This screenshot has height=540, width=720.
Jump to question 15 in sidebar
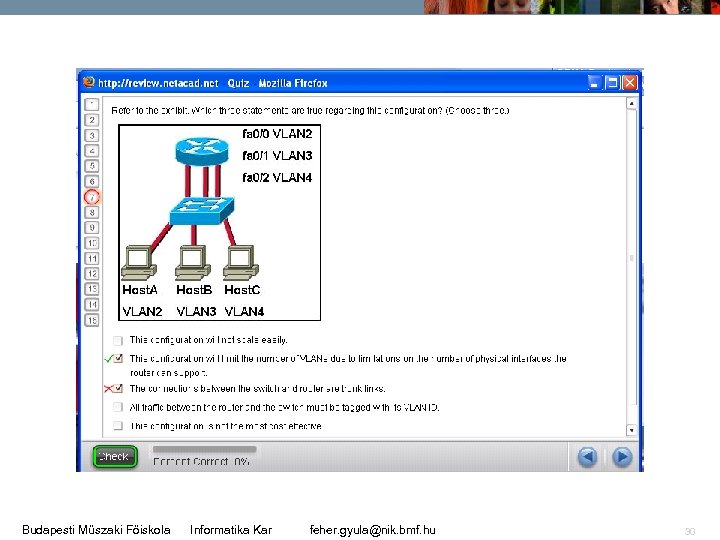(x=92, y=320)
